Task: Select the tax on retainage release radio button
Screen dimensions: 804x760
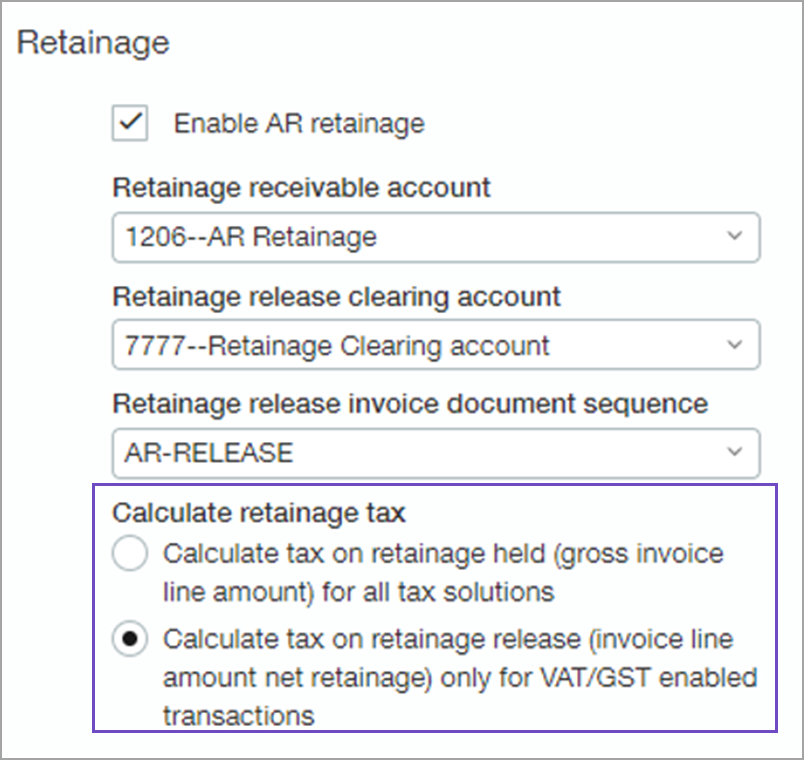Action: coord(131,640)
